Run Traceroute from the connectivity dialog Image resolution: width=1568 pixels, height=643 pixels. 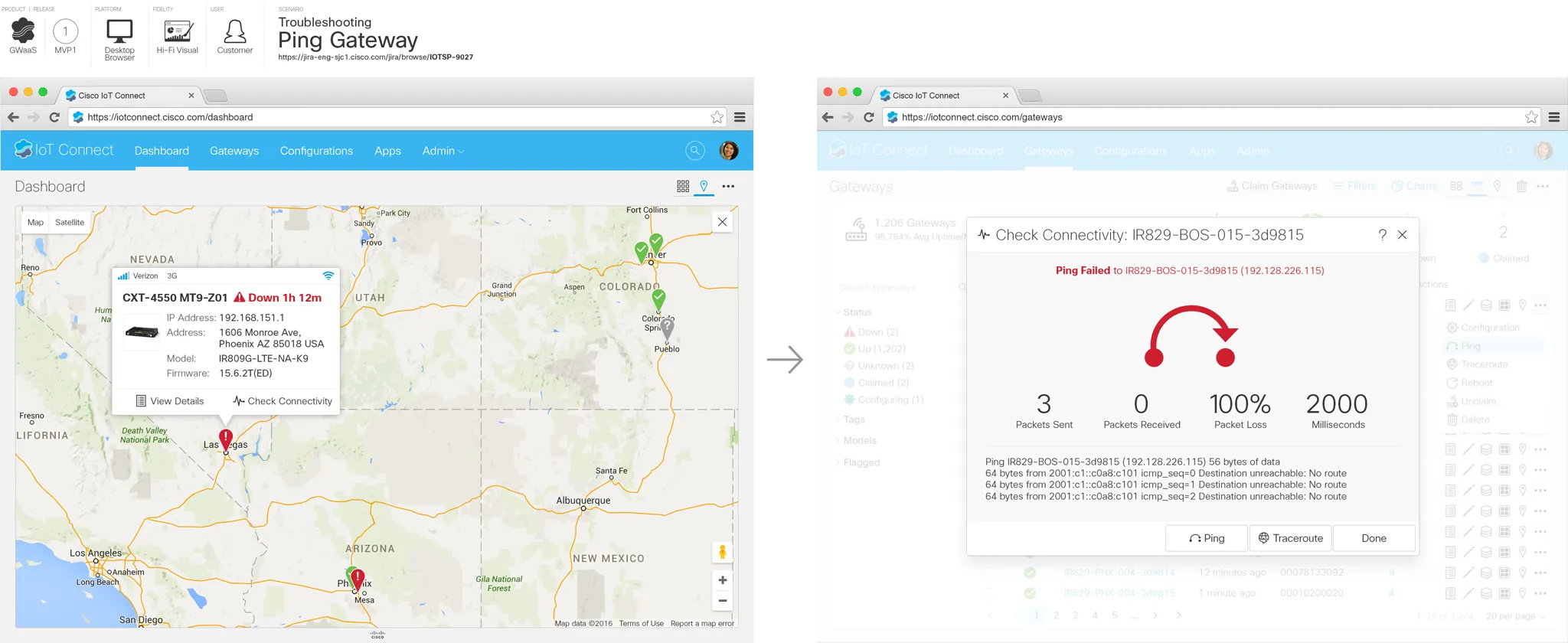tap(1291, 538)
